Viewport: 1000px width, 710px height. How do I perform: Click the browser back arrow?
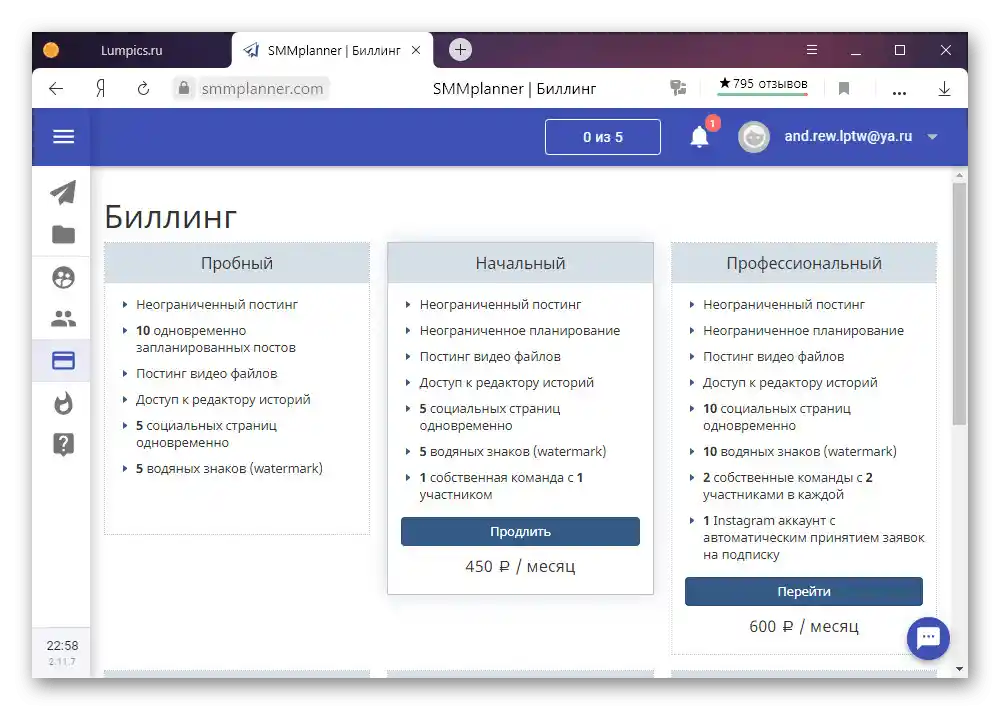tap(56, 89)
